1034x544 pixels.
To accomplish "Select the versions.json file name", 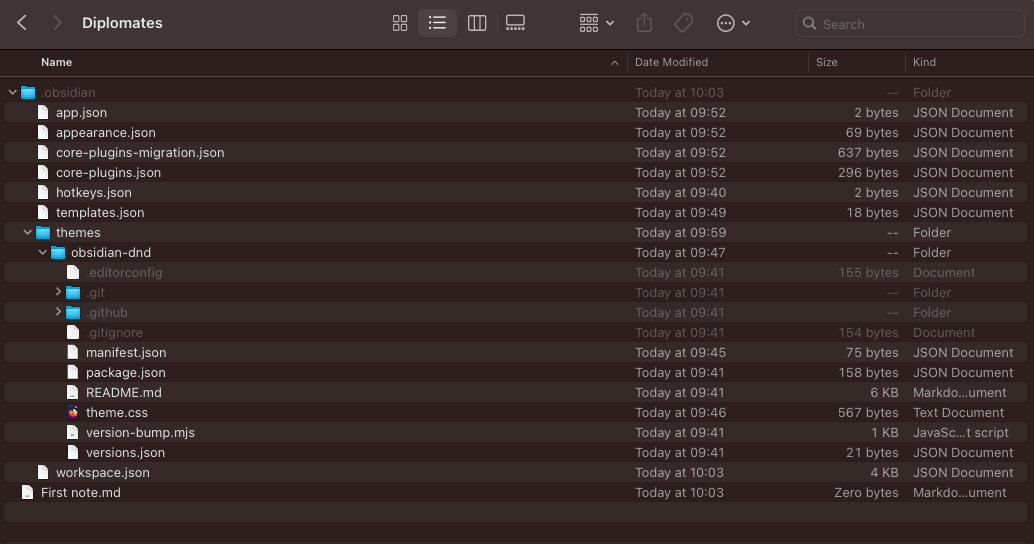I will (x=125, y=452).
